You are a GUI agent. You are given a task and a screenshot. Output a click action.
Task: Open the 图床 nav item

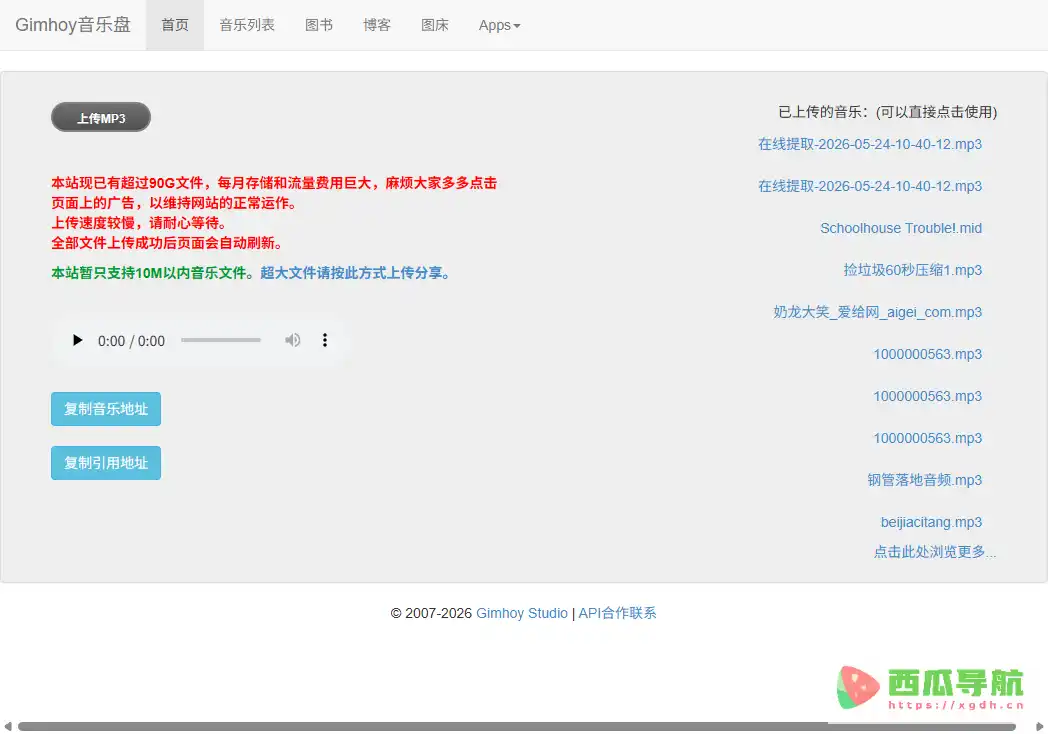click(435, 25)
